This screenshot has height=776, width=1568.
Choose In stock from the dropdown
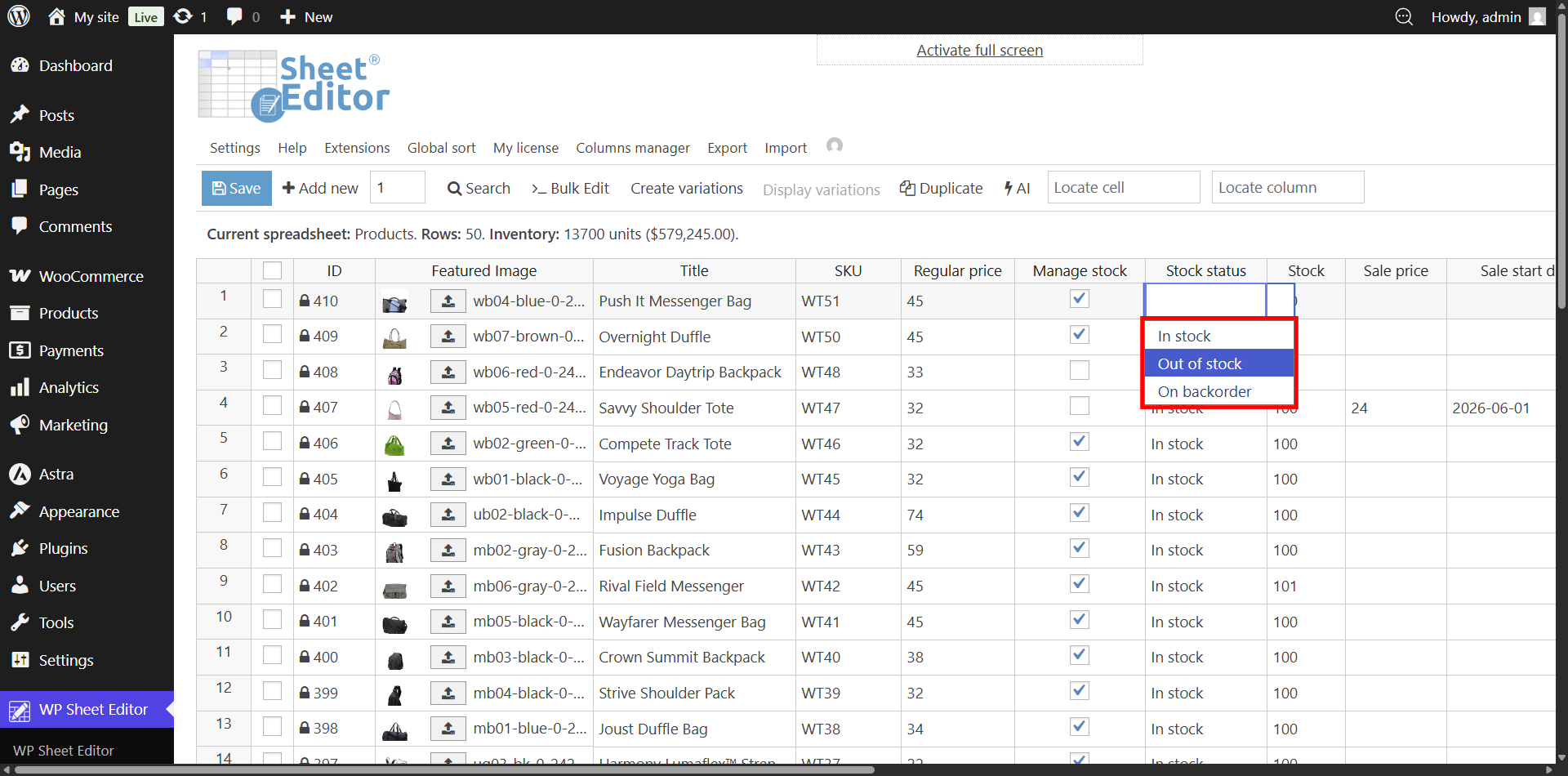tap(1219, 336)
